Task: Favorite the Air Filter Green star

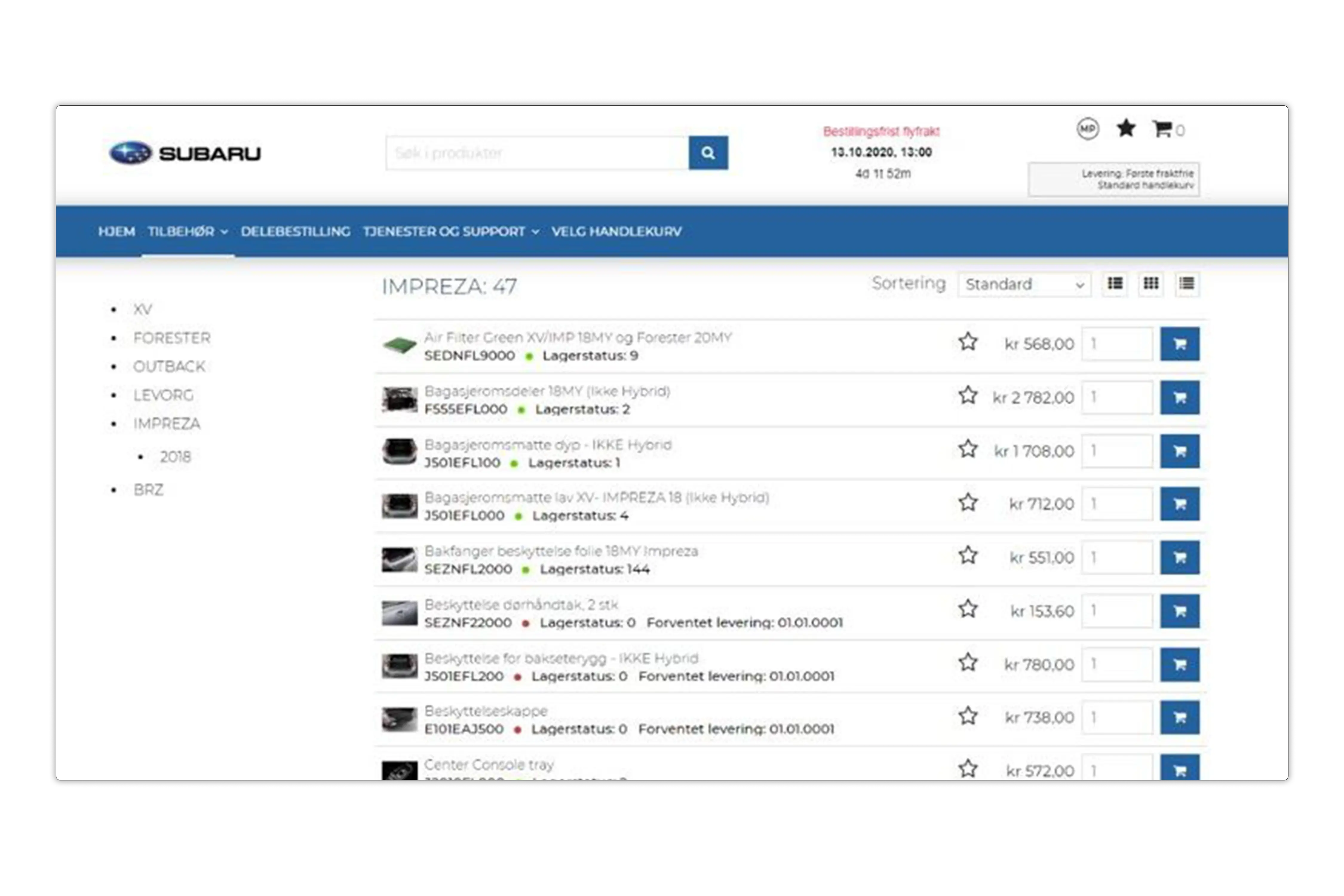Action: [968, 342]
